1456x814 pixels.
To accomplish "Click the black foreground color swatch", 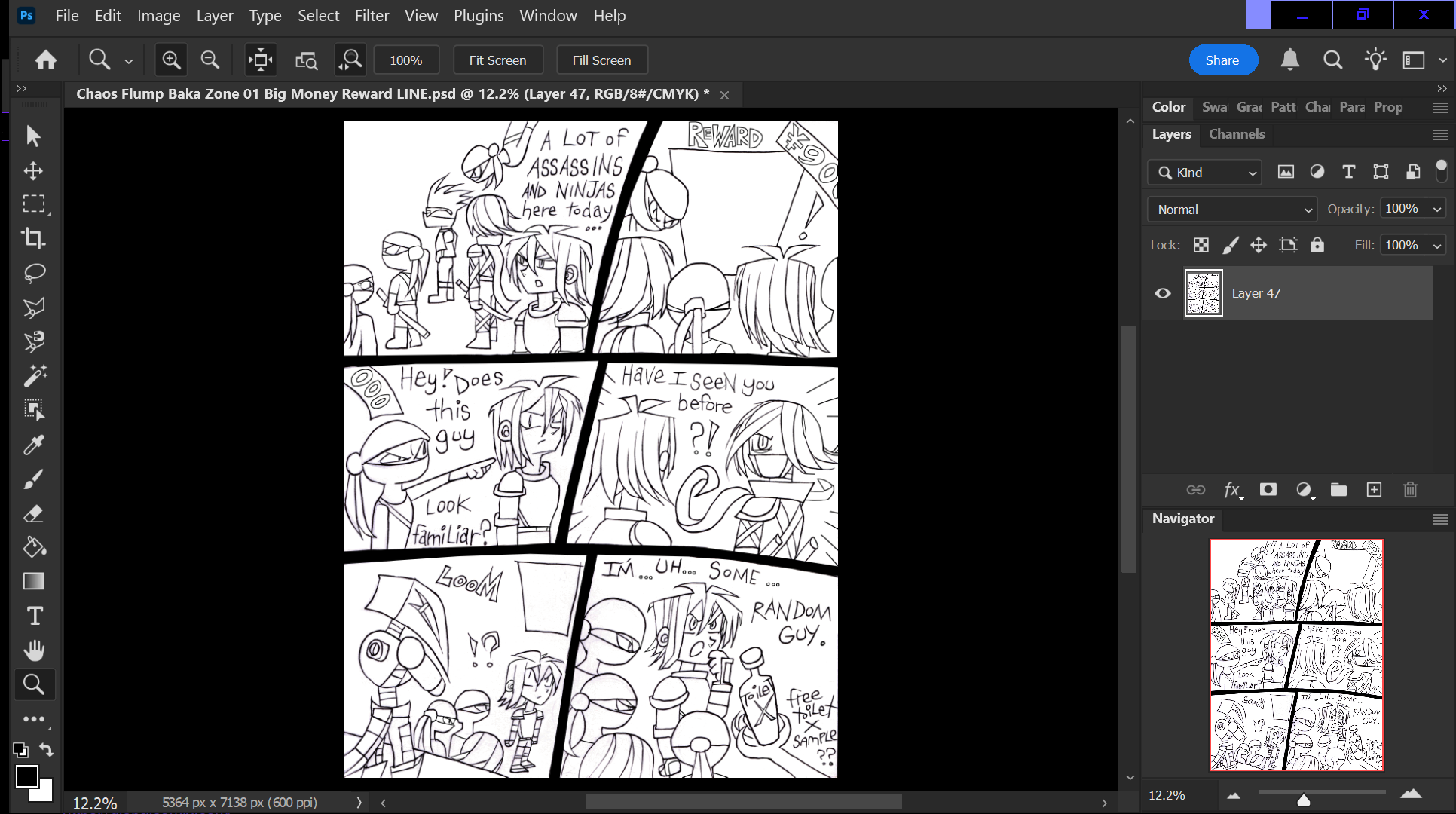I will [26, 776].
